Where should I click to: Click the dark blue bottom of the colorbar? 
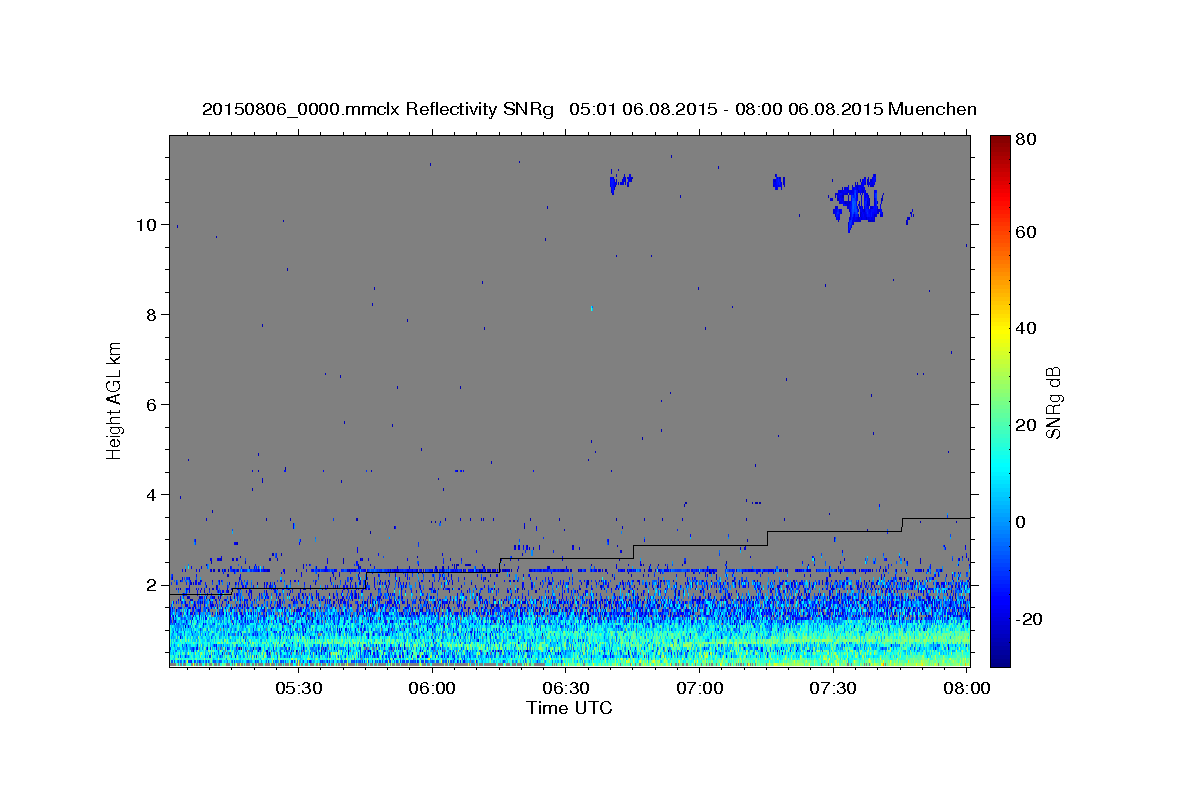point(1000,655)
